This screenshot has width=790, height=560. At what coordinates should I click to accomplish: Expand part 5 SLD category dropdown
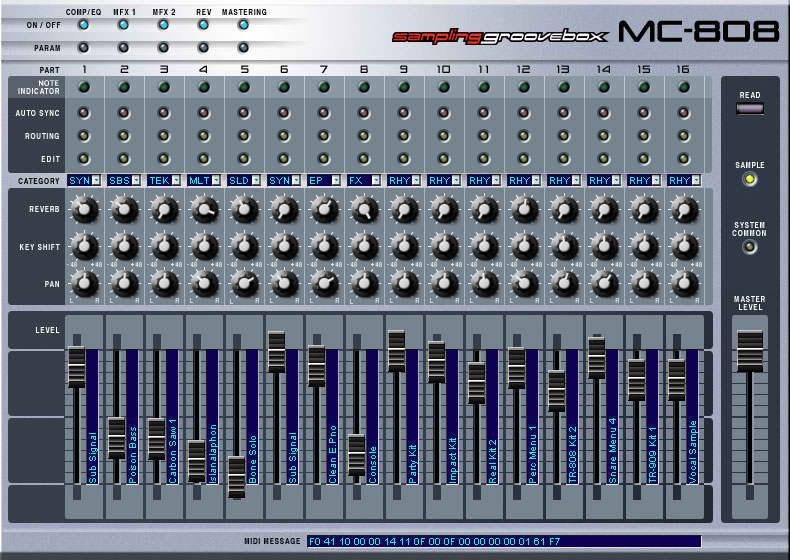click(x=256, y=180)
